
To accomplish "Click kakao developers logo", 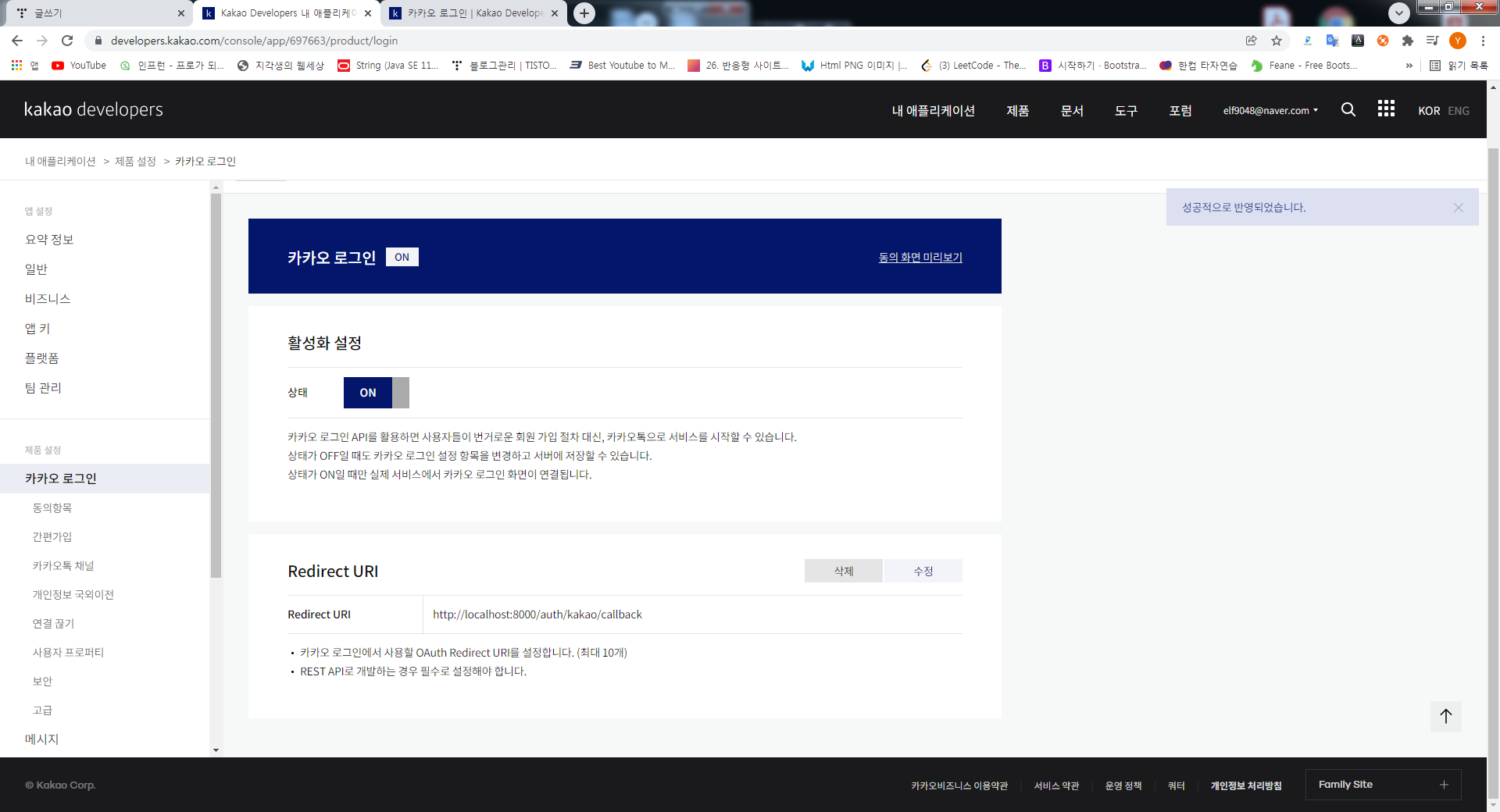I will click(x=94, y=109).
